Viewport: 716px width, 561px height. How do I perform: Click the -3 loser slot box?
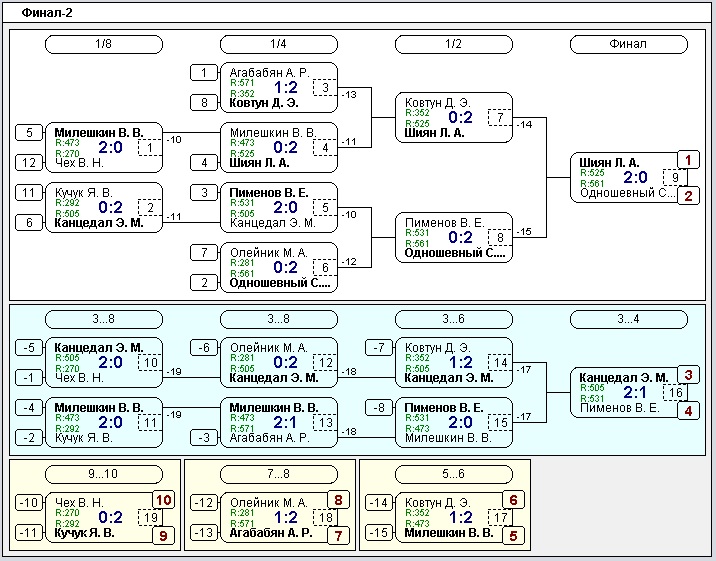[204, 437]
